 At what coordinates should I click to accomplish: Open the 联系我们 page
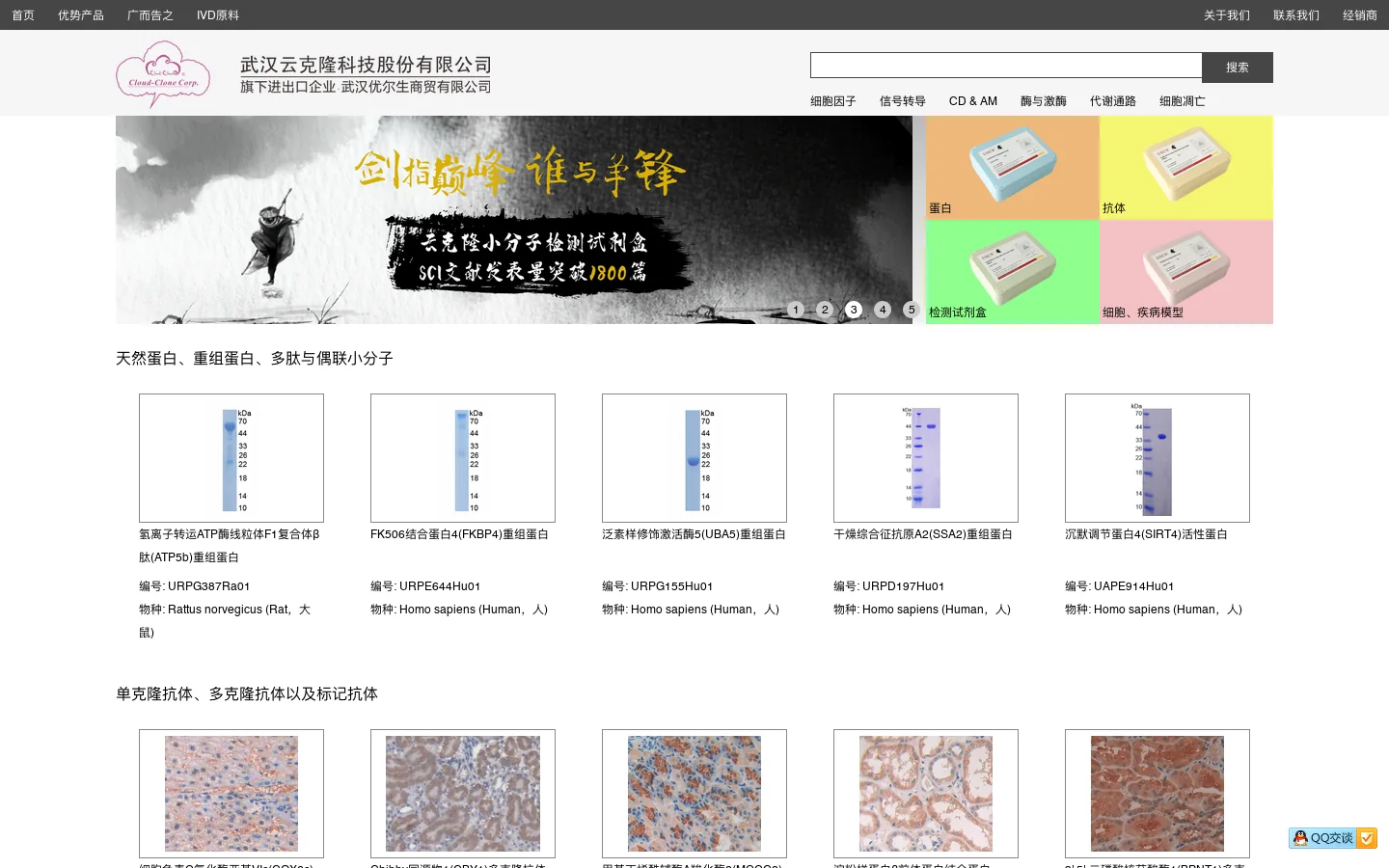point(1296,15)
